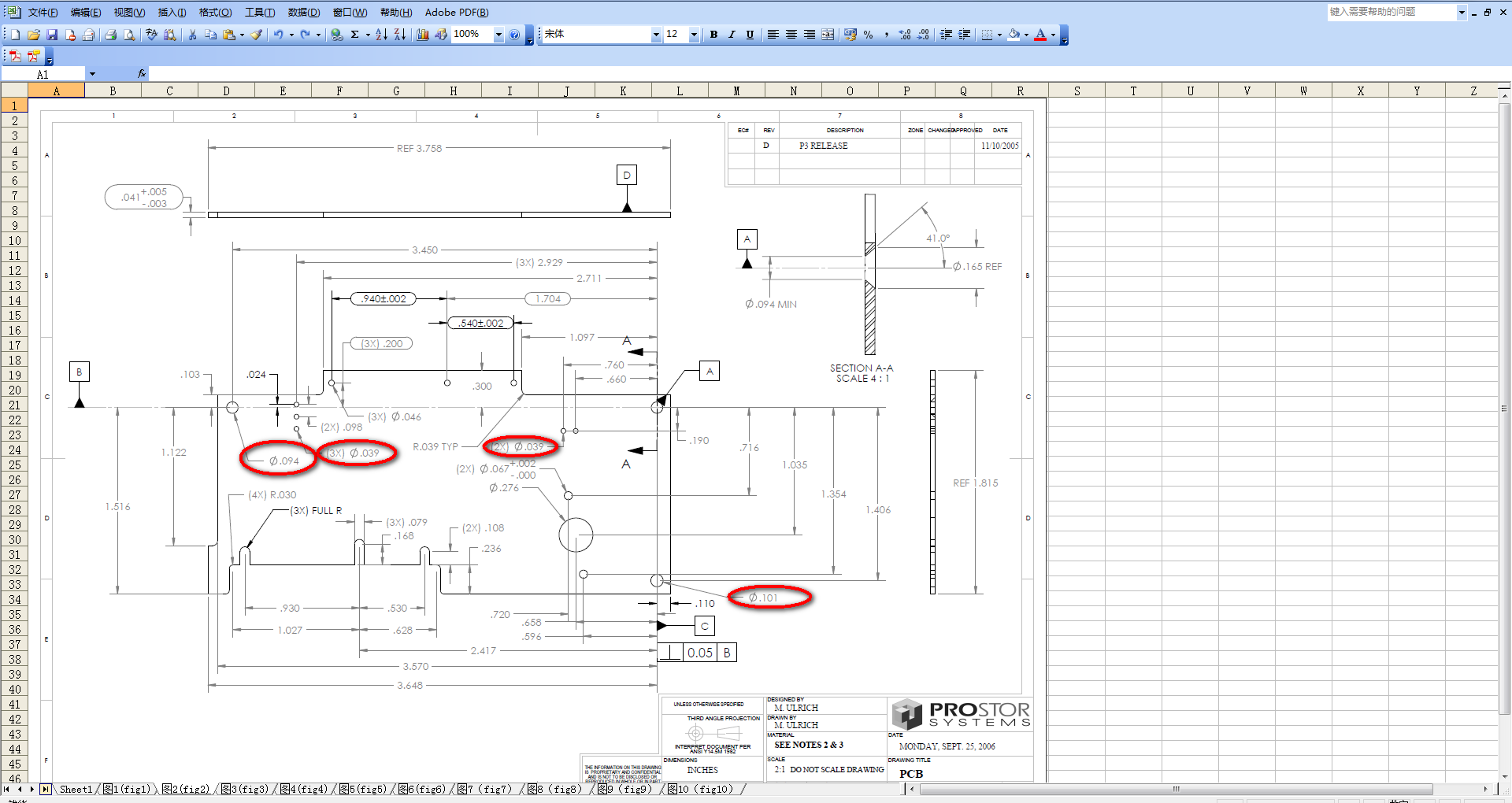Toggle Italic formatting
Image resolution: width=1512 pixels, height=803 pixels.
732,35
